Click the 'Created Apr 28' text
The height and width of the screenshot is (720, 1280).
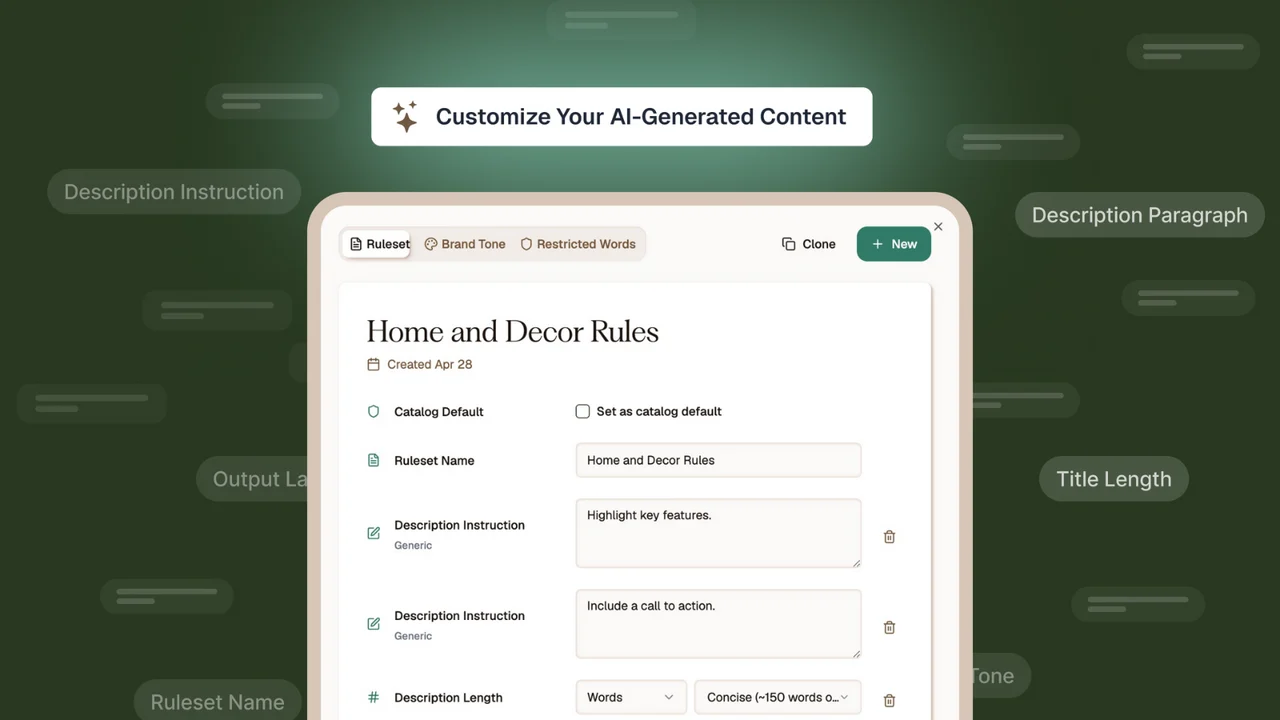(x=429, y=364)
